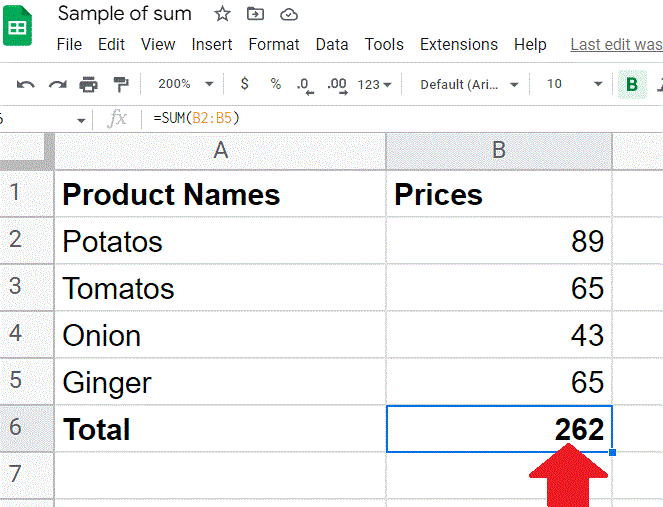Image resolution: width=663 pixels, height=507 pixels.
Task: Select column B header
Action: coord(499,151)
